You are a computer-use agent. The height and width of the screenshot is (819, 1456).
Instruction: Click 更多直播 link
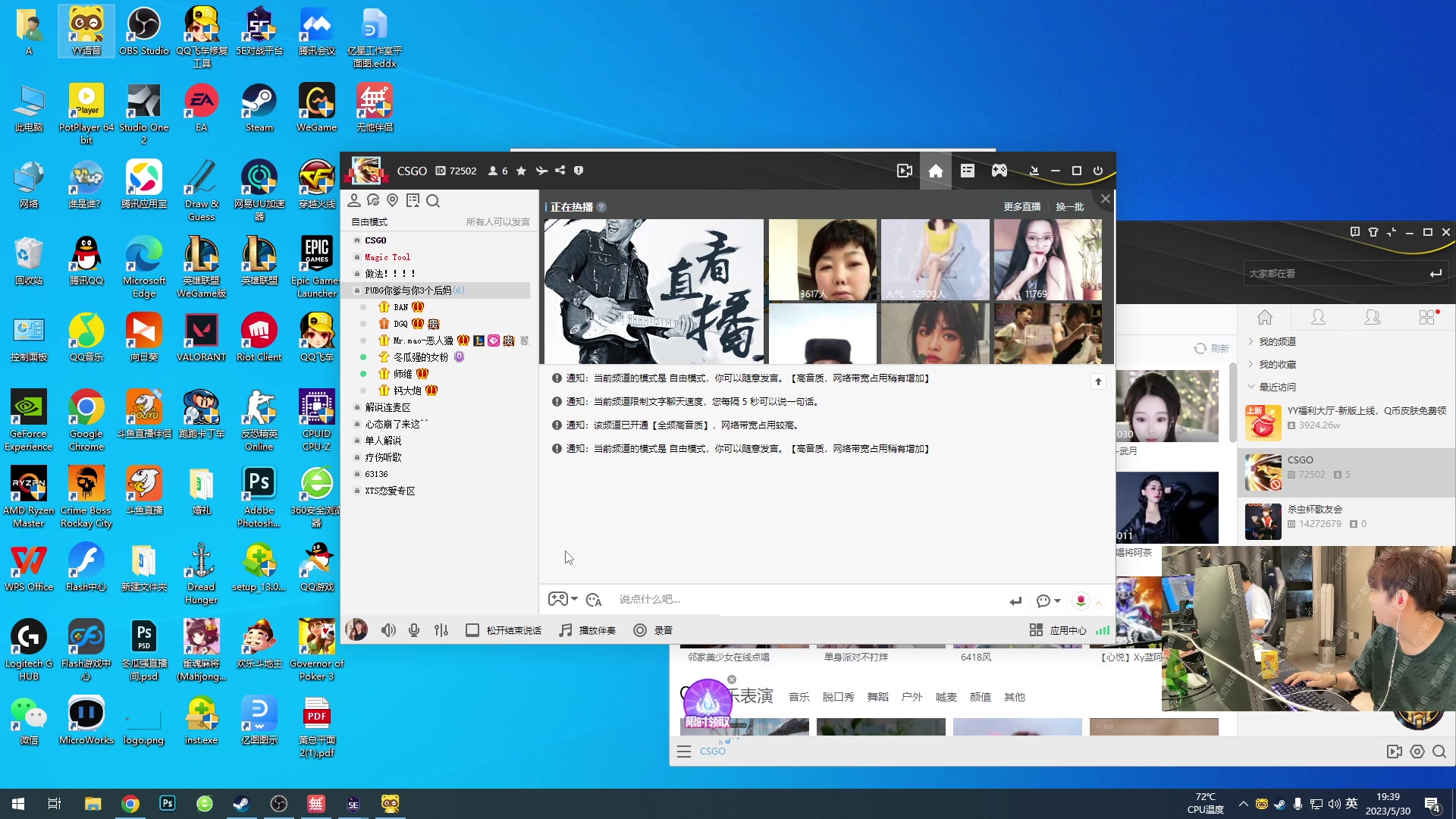1021,207
